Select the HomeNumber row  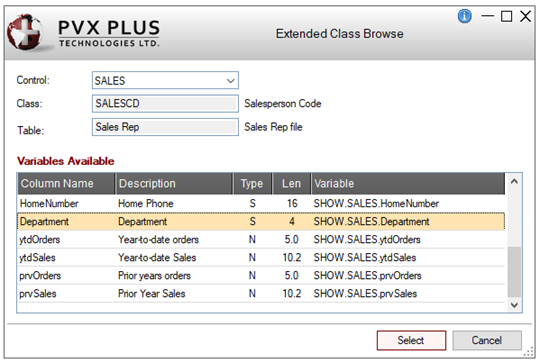coord(261,204)
